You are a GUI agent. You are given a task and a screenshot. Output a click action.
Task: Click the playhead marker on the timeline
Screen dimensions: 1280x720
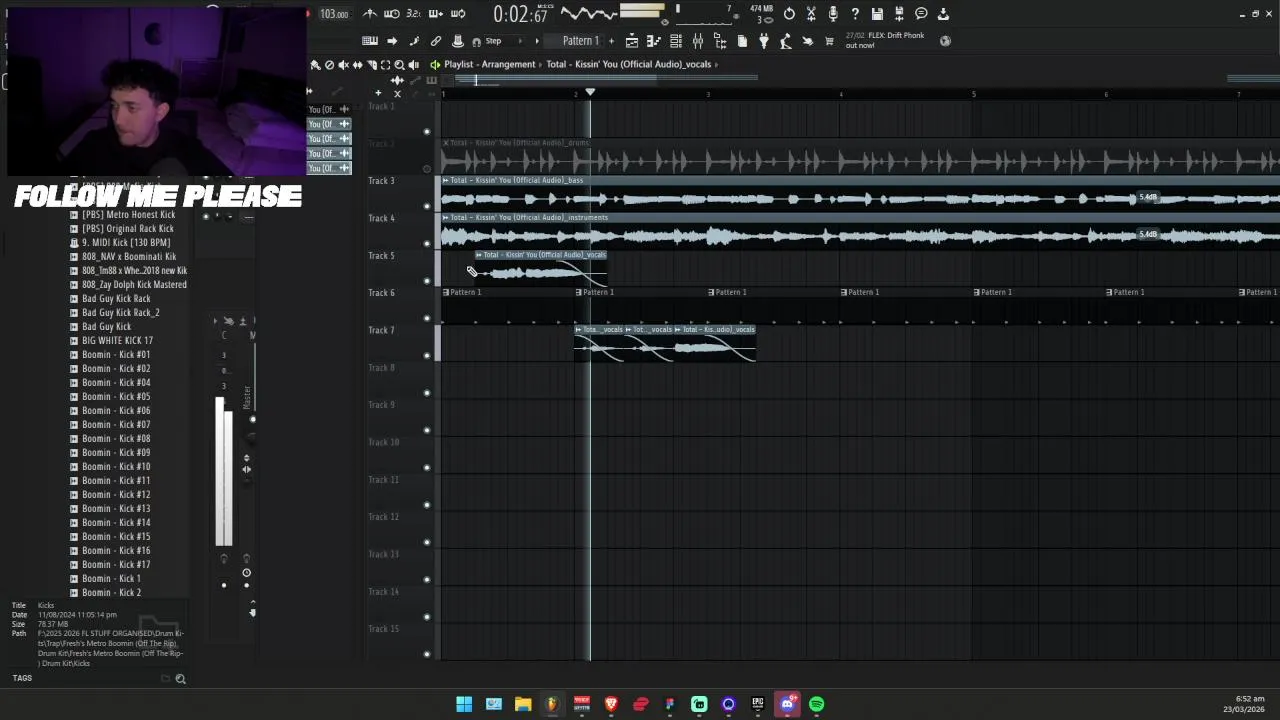click(590, 92)
